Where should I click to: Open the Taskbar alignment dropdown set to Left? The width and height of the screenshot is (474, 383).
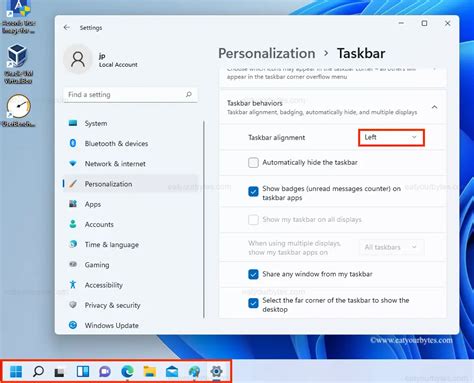pos(391,137)
